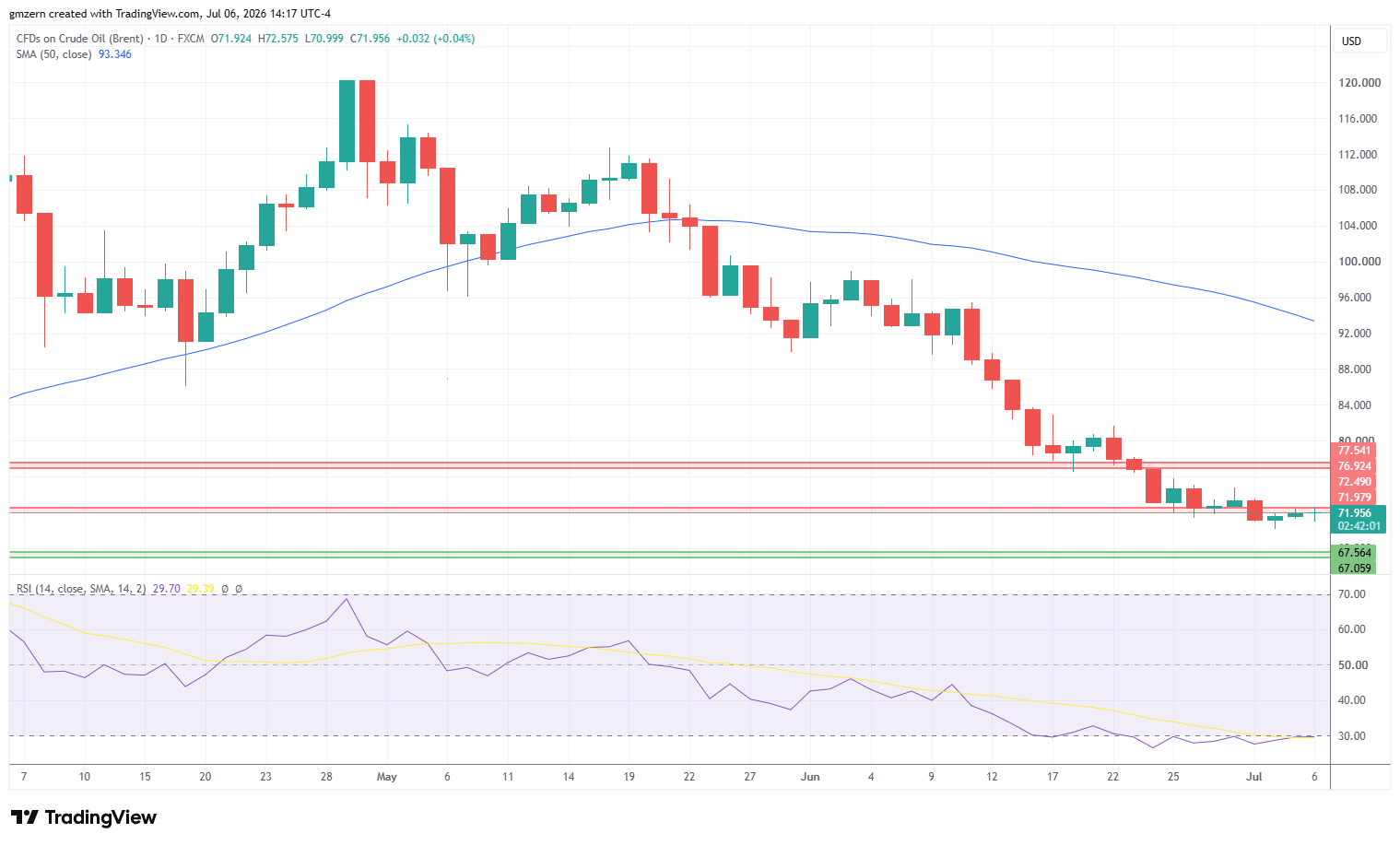Click the 72.490 red price label

pyautogui.click(x=1355, y=482)
